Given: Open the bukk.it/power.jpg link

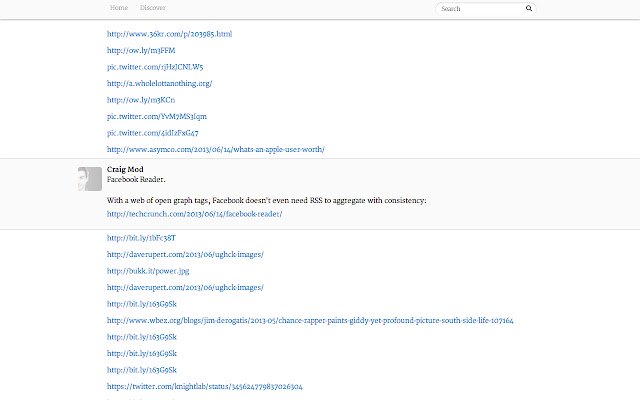Looking at the screenshot, I should pos(148,271).
